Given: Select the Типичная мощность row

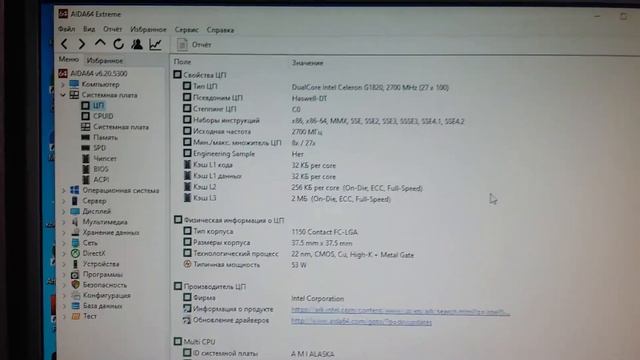Looking at the screenshot, I should coord(244,265).
